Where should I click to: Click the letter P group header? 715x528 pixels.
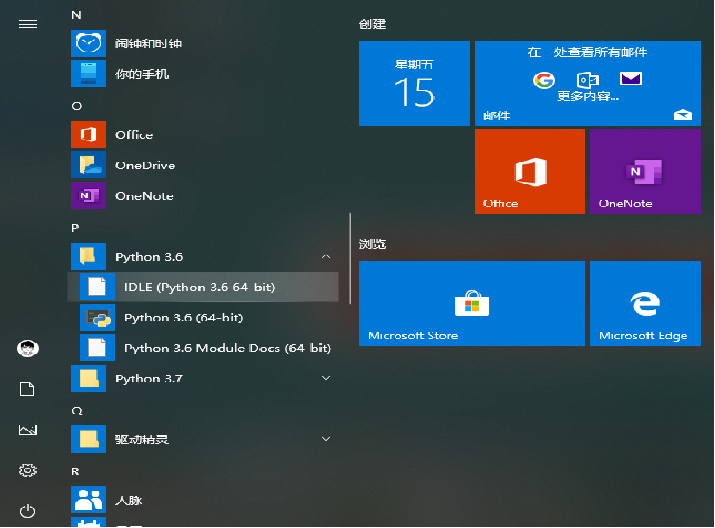coord(75,228)
